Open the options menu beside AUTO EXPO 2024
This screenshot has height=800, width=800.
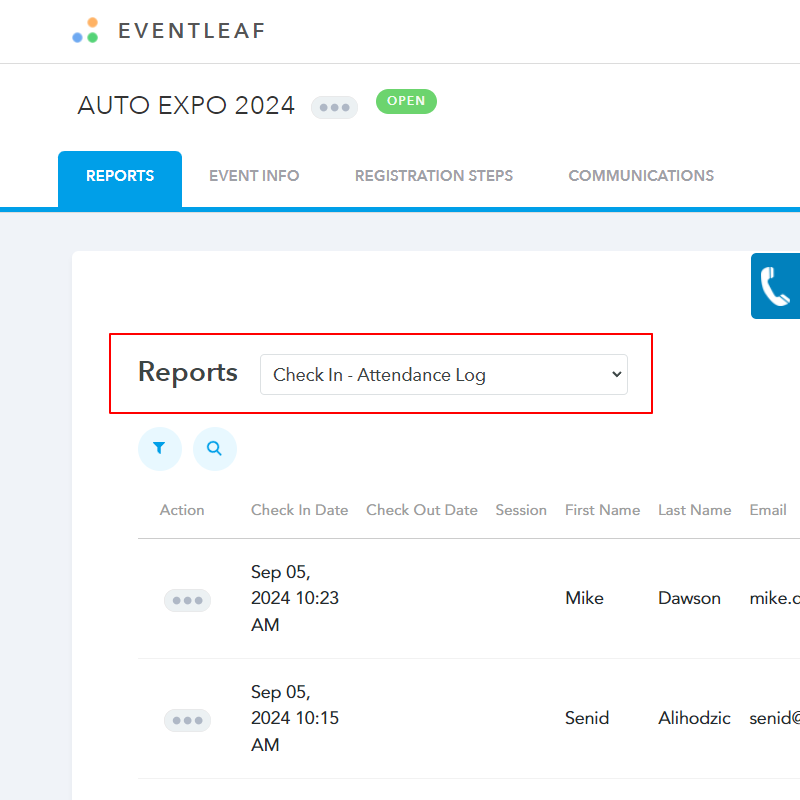coord(334,107)
